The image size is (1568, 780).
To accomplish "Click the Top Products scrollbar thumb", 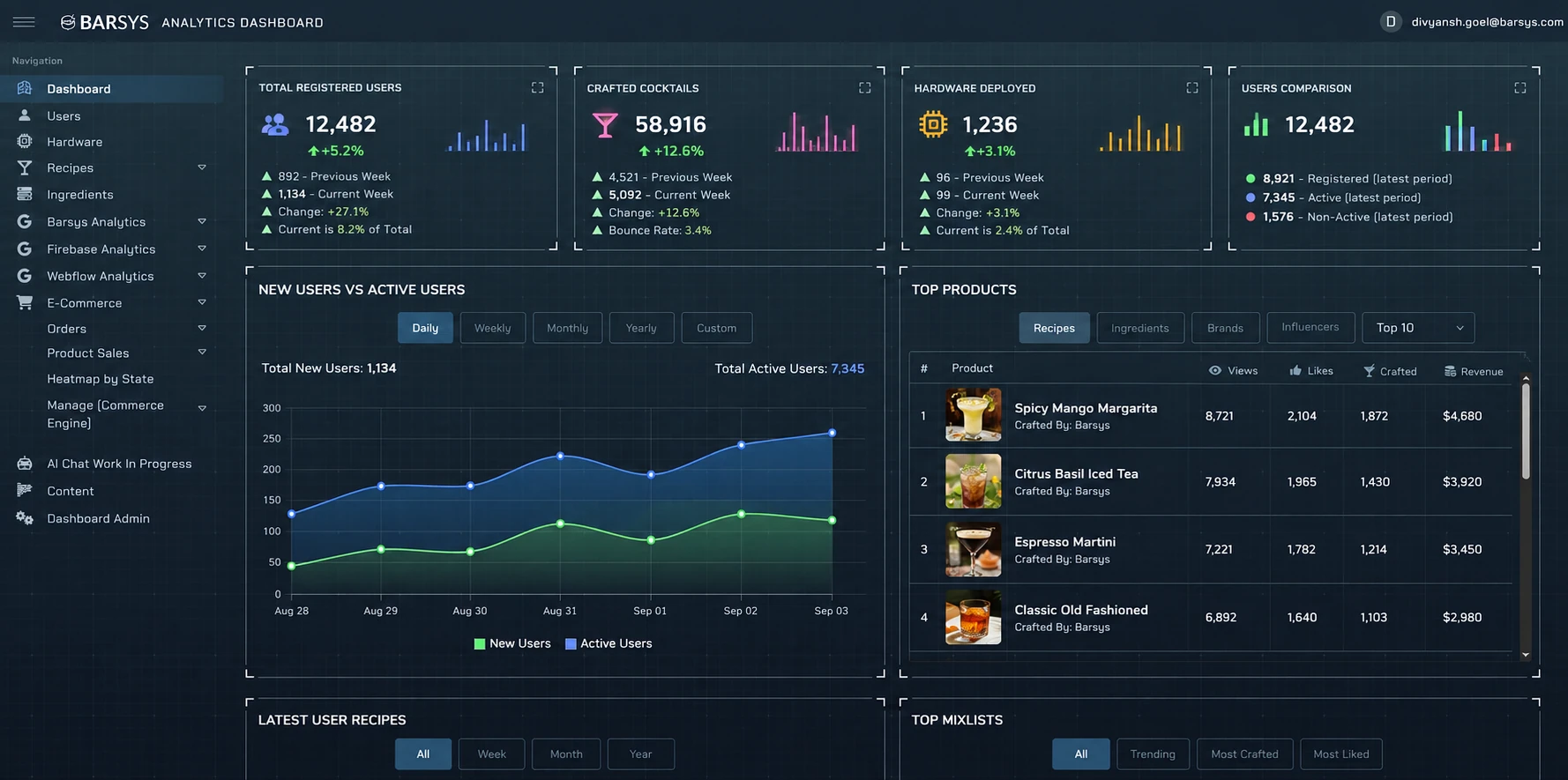I will coord(1526,430).
